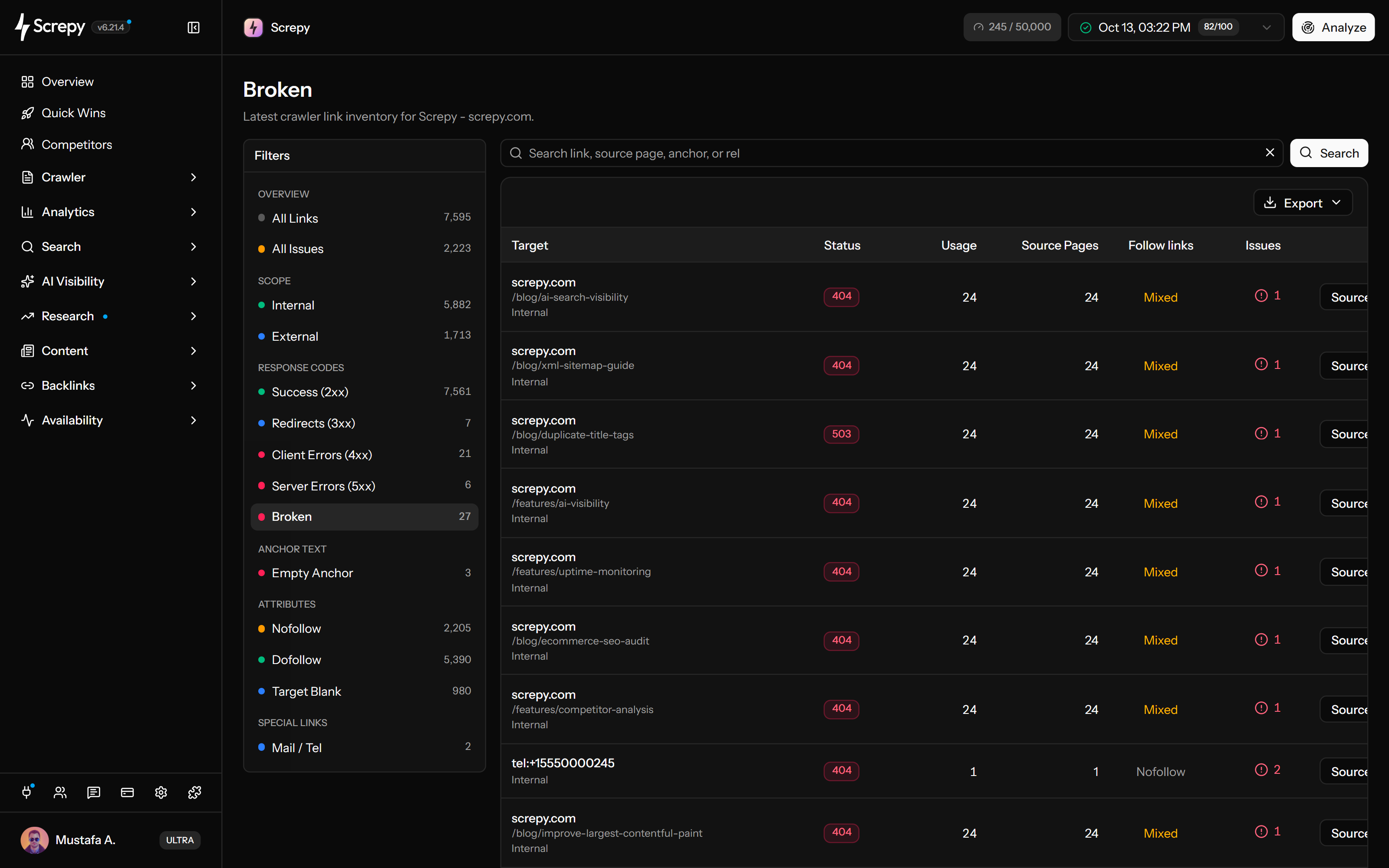Image resolution: width=1389 pixels, height=868 pixels.
Task: Open the integrations plug icon
Action: click(x=27, y=792)
